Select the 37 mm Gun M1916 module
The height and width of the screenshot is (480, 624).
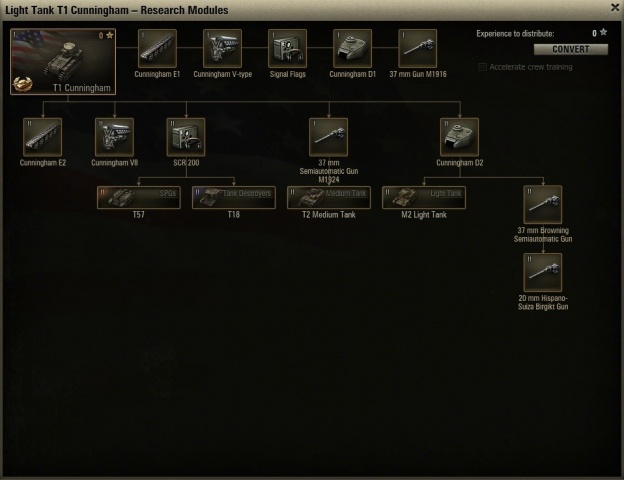click(x=417, y=48)
